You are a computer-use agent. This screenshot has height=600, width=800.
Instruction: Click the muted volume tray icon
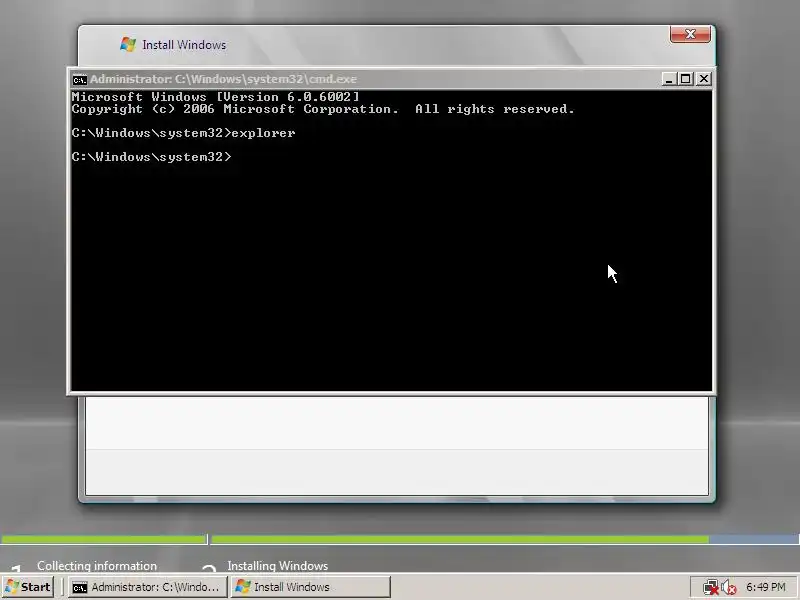tap(729, 588)
